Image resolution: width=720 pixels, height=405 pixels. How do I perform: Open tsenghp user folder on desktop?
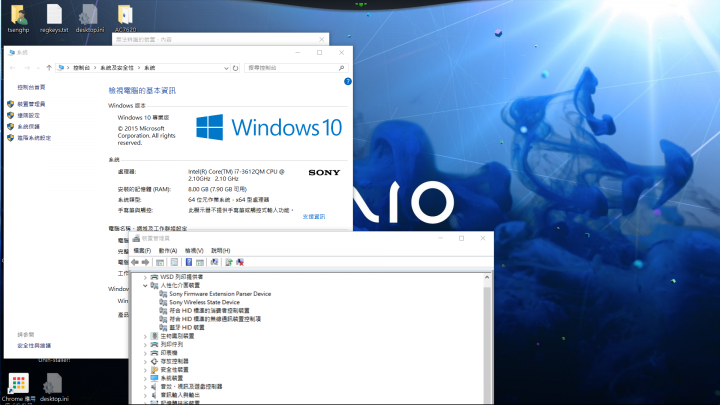[x=18, y=19]
